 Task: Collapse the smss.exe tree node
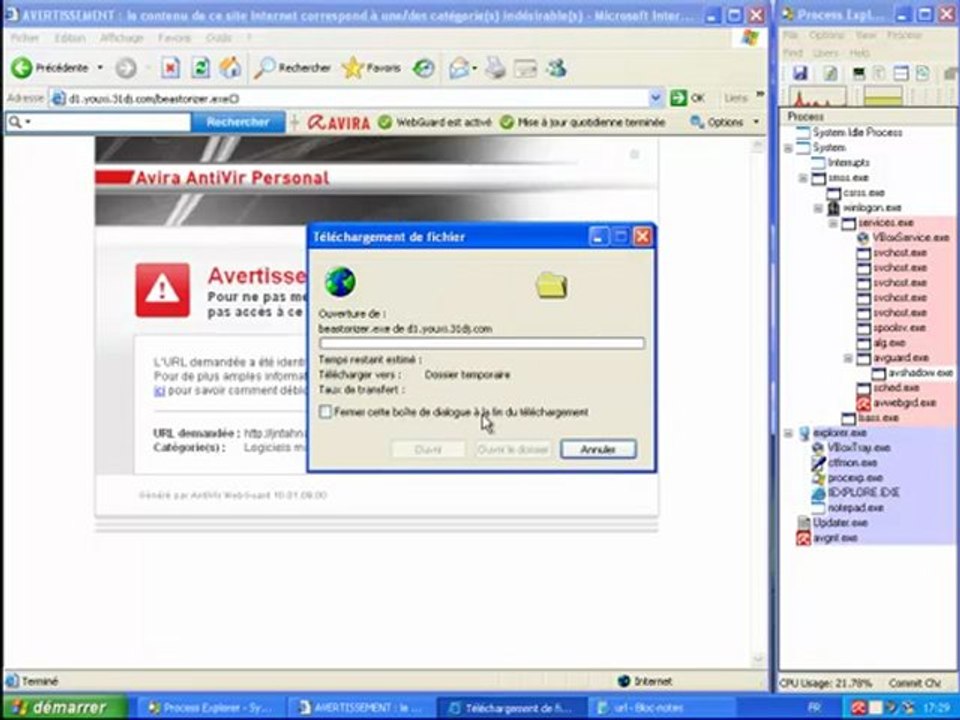(x=803, y=178)
